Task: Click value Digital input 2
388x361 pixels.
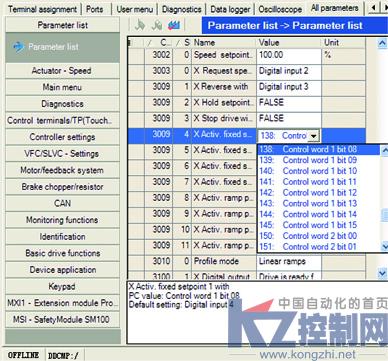Action: 289,71
